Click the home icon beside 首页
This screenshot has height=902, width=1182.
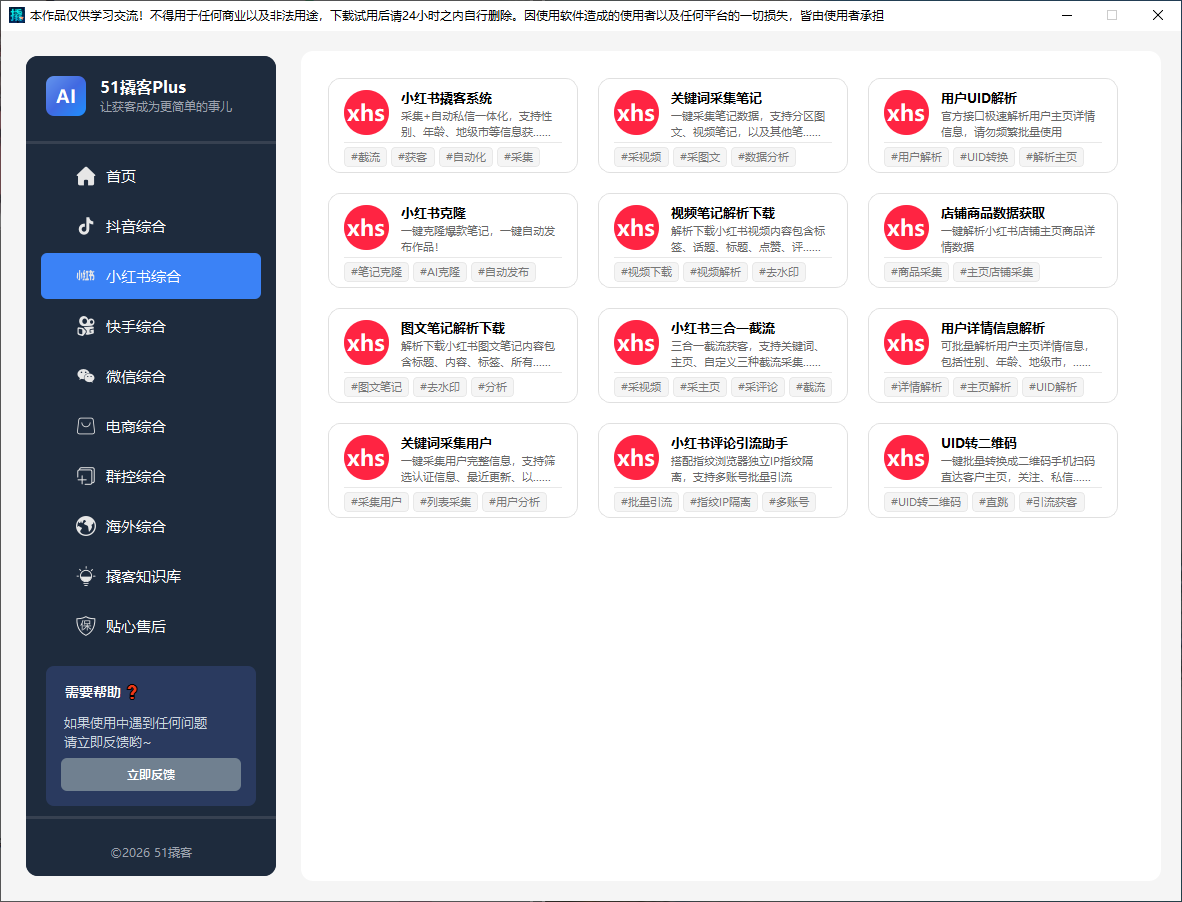coord(86,176)
